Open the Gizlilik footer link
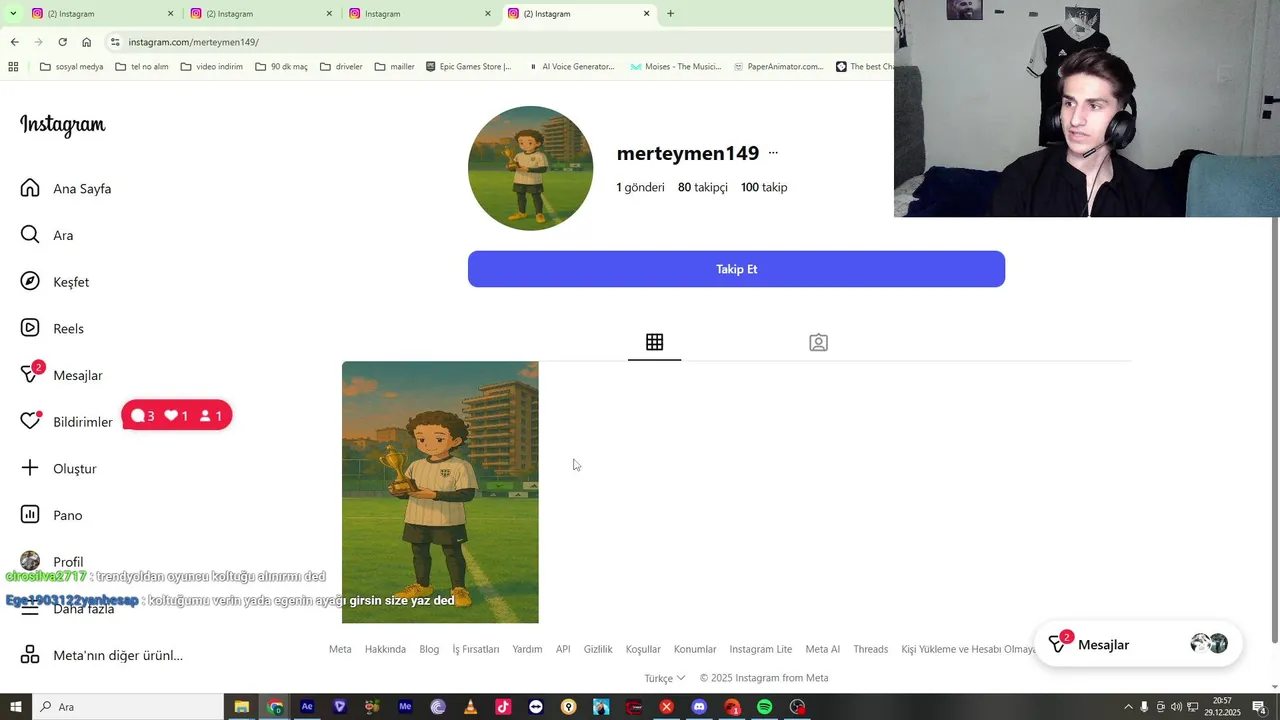The width and height of the screenshot is (1280, 720). 598,649
